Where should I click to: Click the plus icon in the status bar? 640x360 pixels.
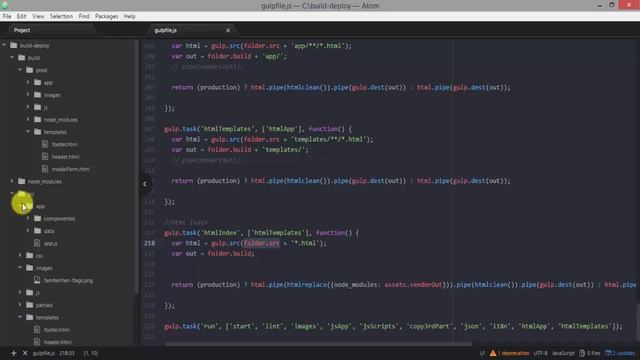(13, 353)
